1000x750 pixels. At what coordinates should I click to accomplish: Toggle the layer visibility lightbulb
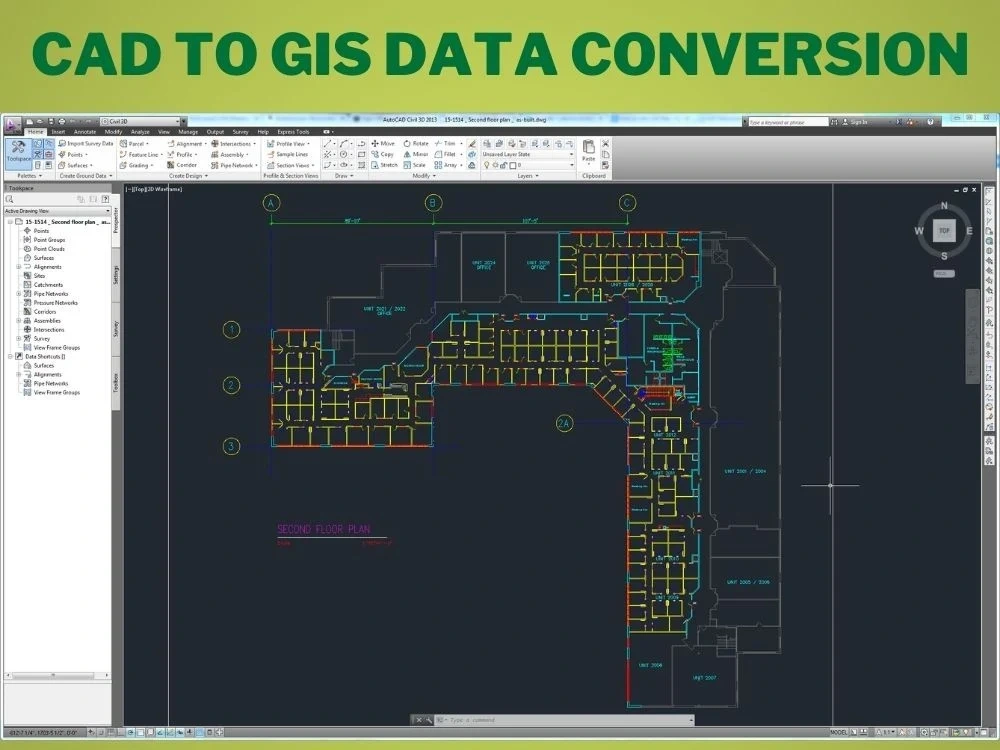point(486,164)
